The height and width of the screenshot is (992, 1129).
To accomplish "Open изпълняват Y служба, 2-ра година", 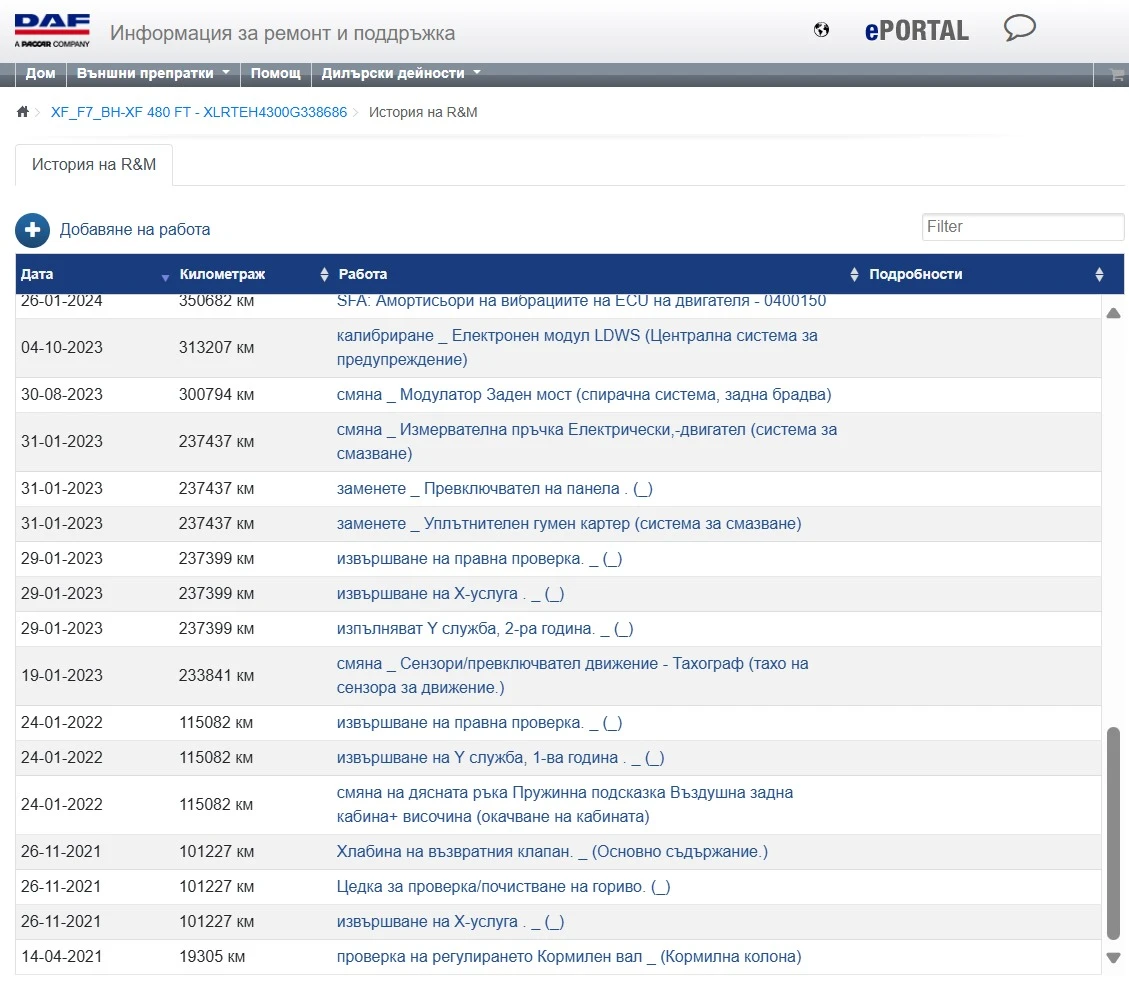I will (485, 628).
